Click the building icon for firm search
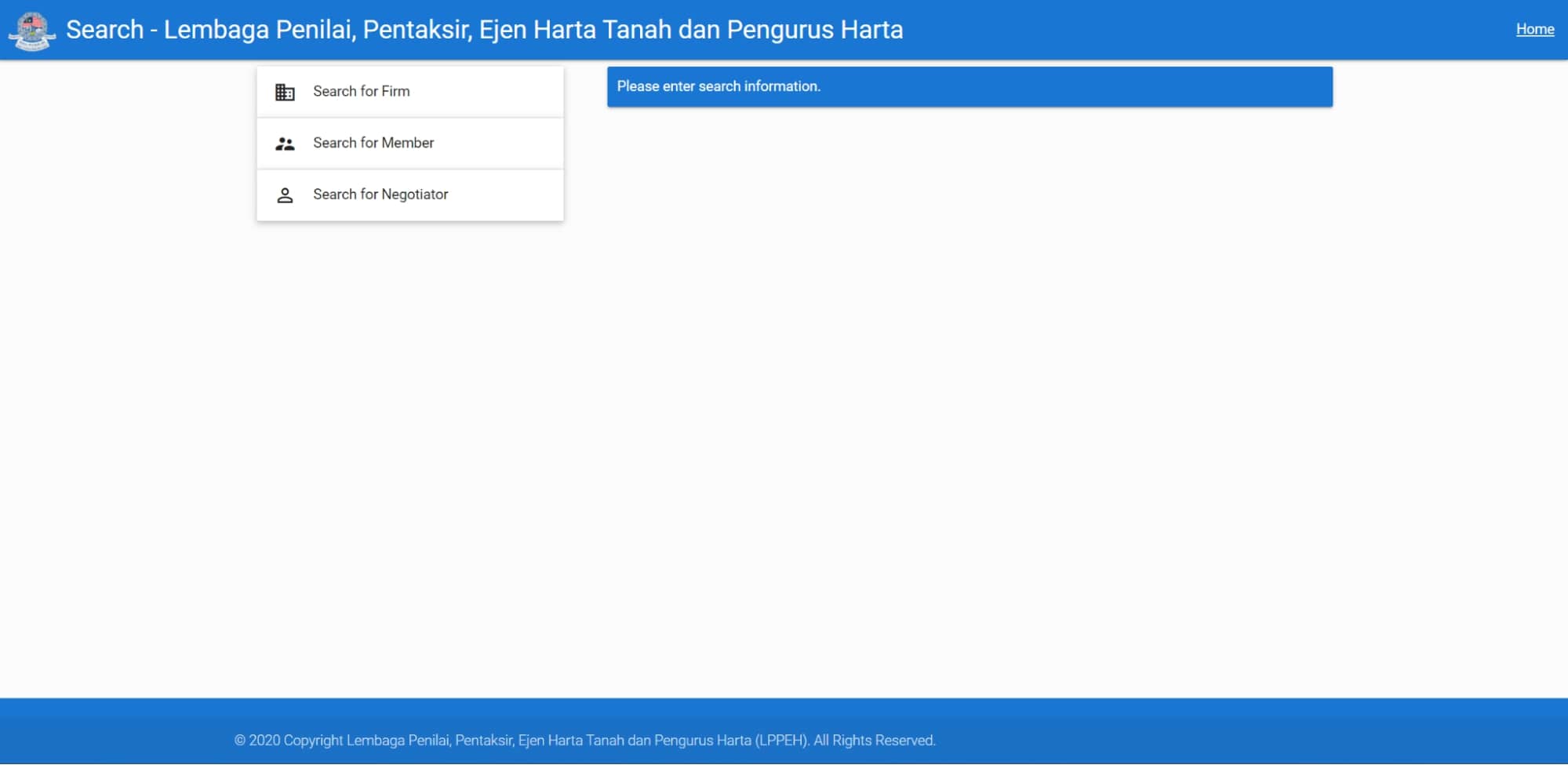 tap(285, 92)
